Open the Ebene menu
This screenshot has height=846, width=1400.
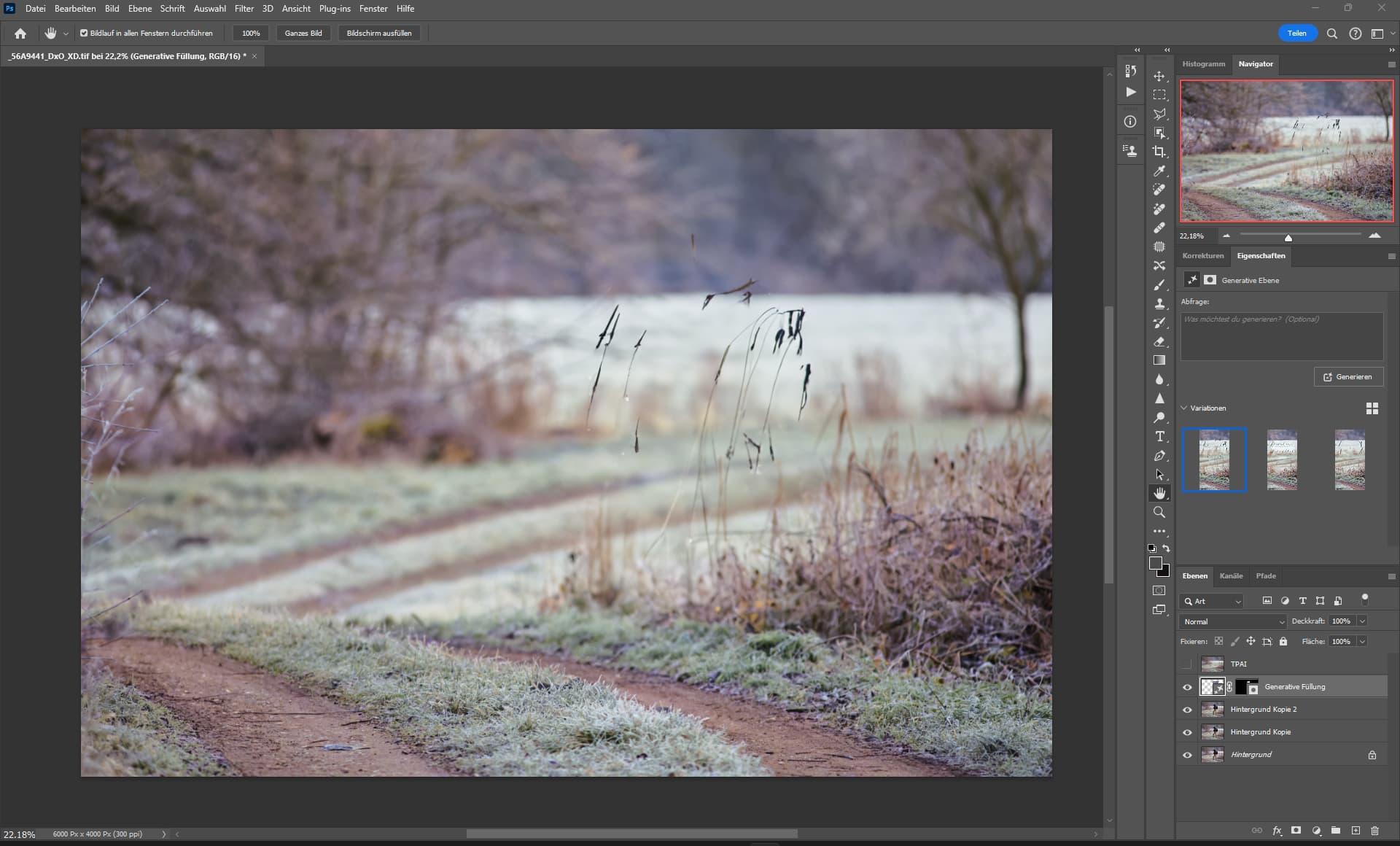(140, 9)
